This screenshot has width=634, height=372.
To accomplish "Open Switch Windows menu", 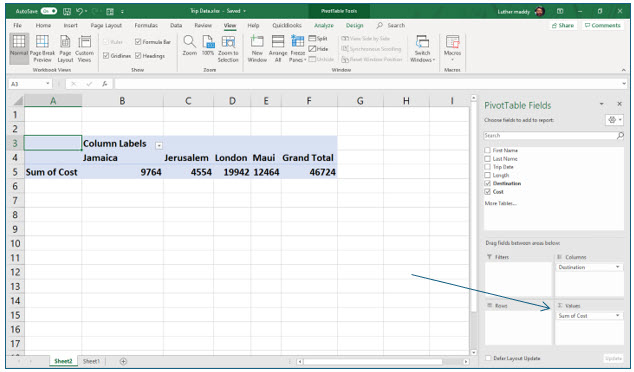I will [422, 48].
